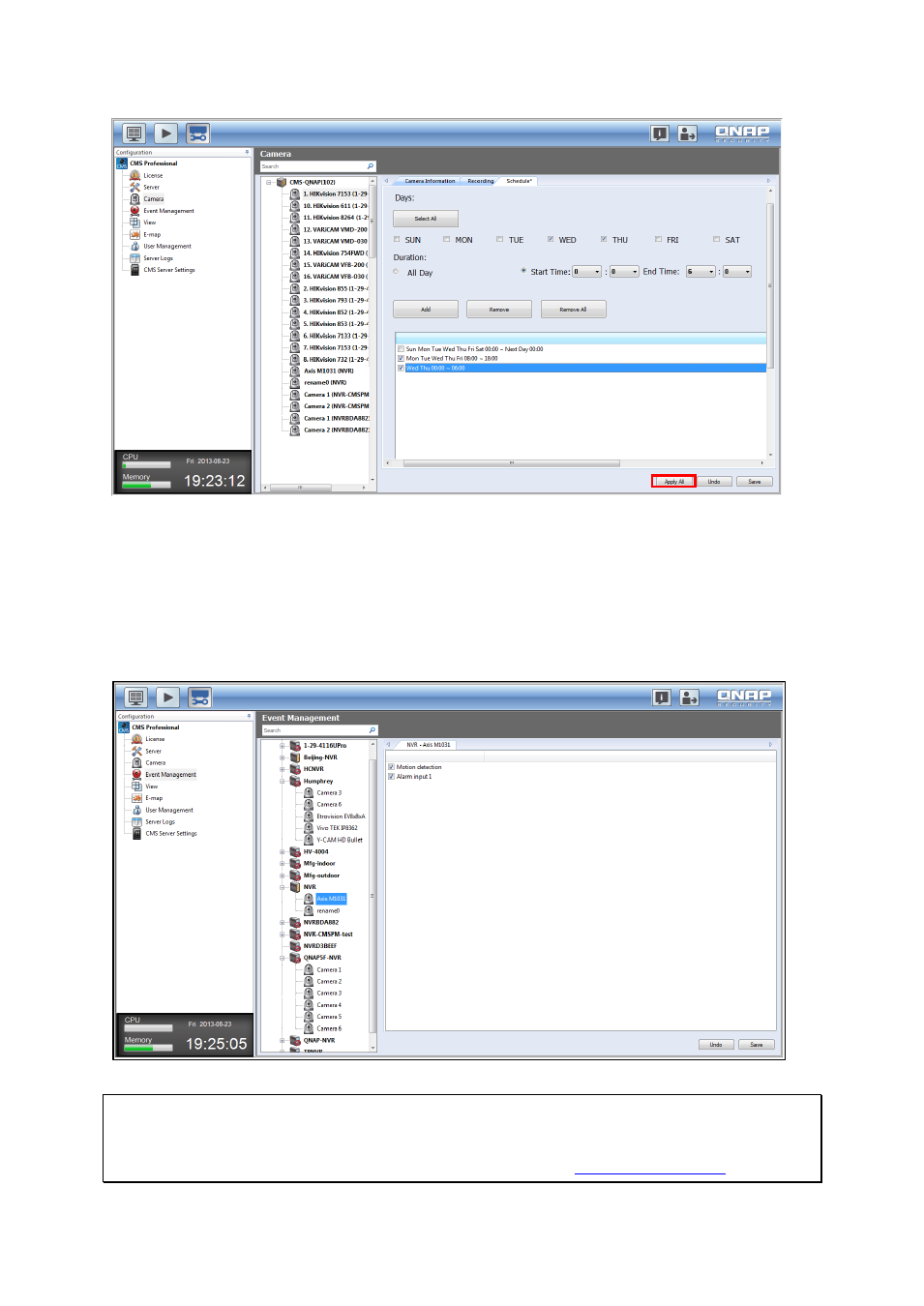Open User Management in Camera window sidebar
Image resolution: width=924 pixels, height=1306 pixels.
click(x=167, y=246)
